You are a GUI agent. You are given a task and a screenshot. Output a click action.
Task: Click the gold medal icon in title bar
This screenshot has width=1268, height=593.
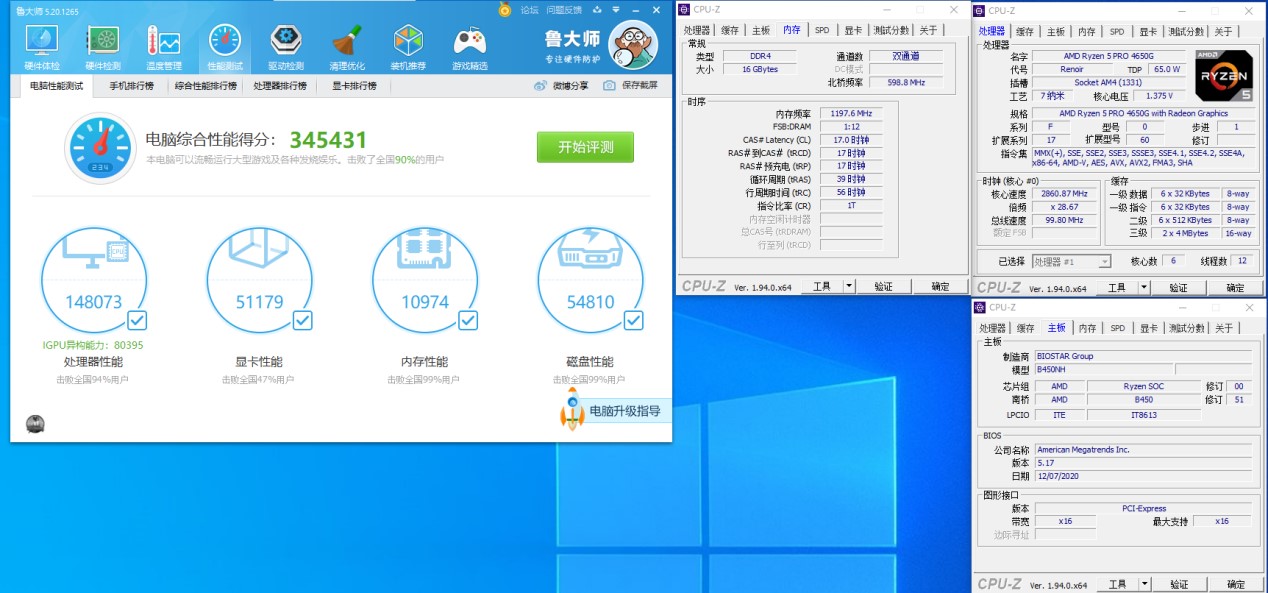[506, 10]
